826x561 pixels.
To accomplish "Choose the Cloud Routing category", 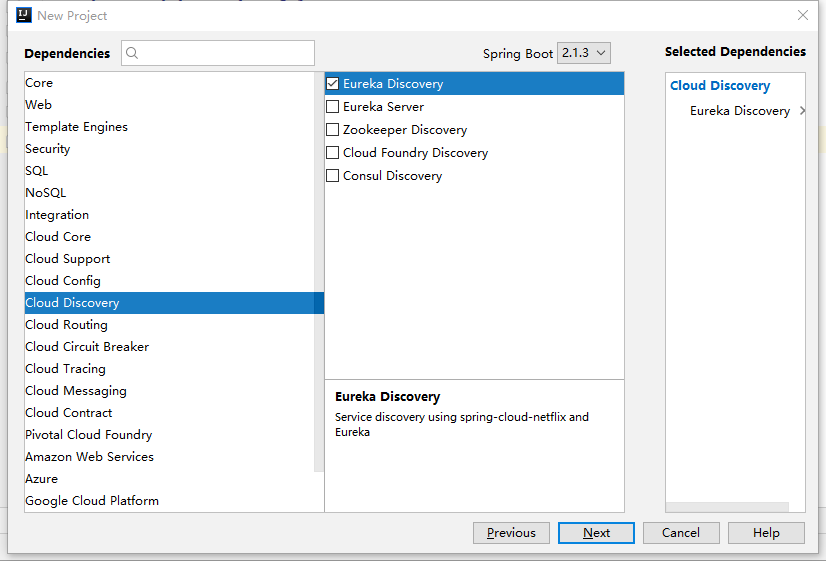I will coord(169,325).
